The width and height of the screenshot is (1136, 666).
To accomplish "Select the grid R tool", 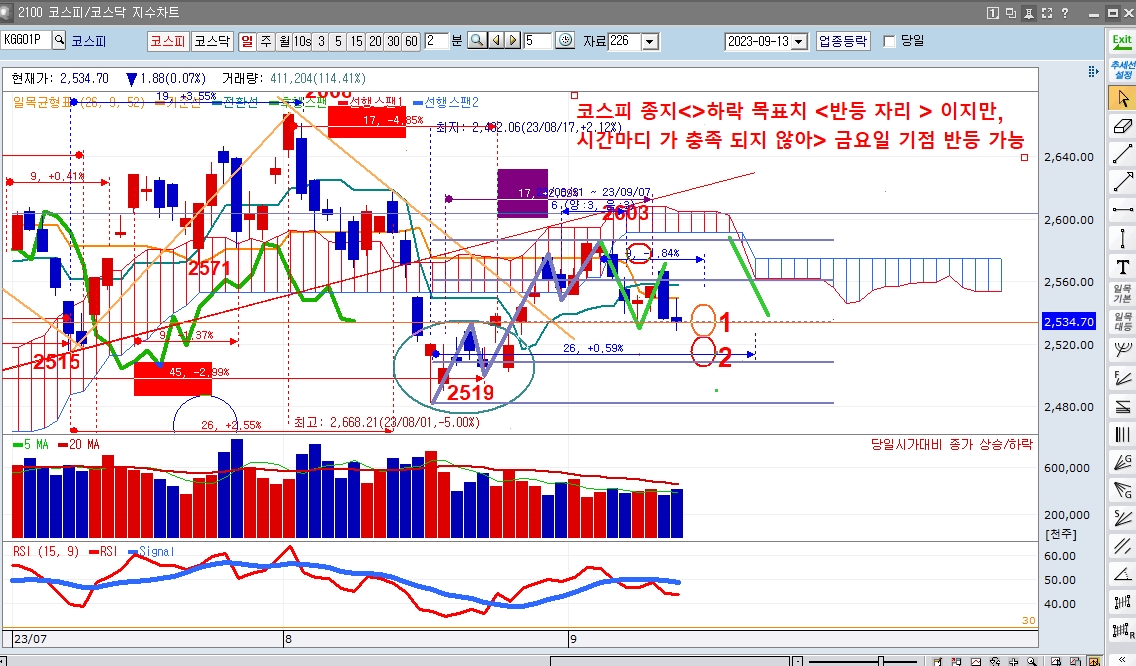I will coord(1122,630).
